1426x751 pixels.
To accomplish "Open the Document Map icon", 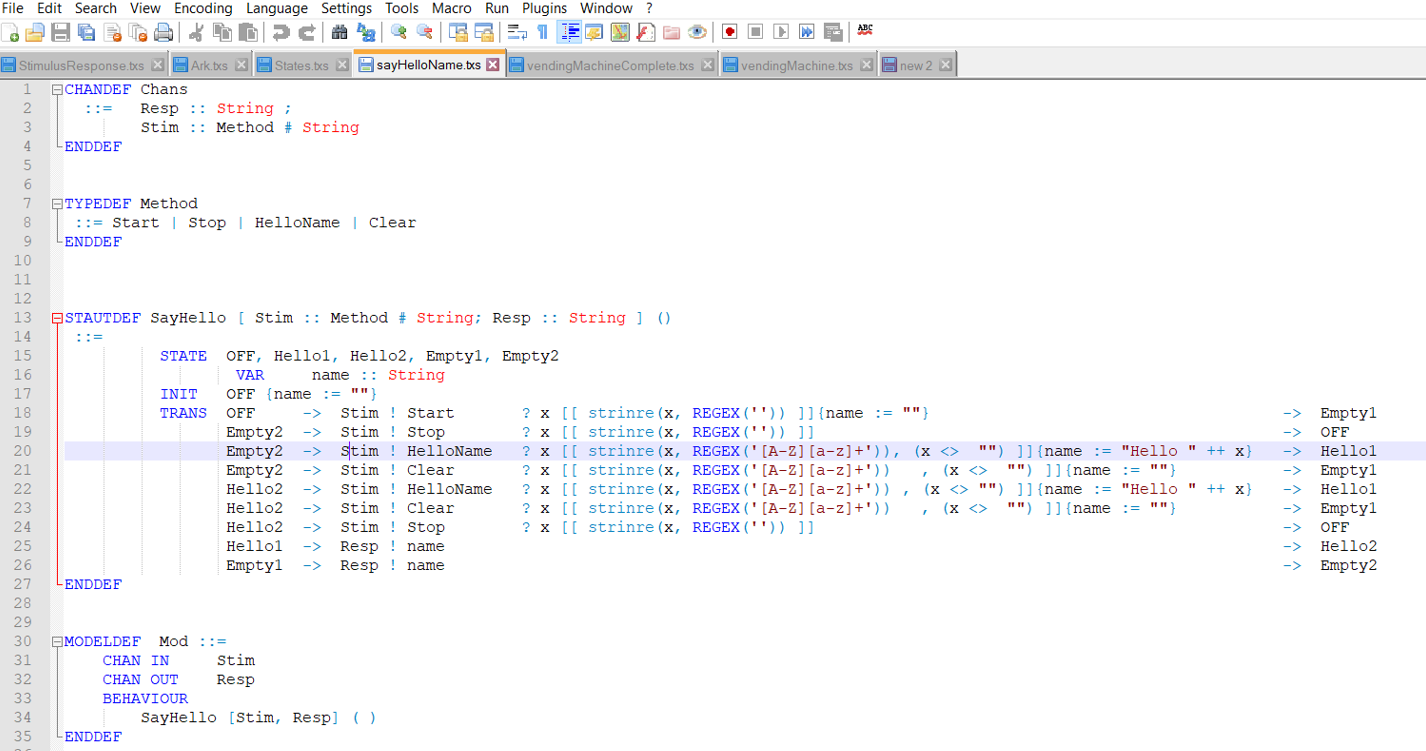I will [x=620, y=33].
